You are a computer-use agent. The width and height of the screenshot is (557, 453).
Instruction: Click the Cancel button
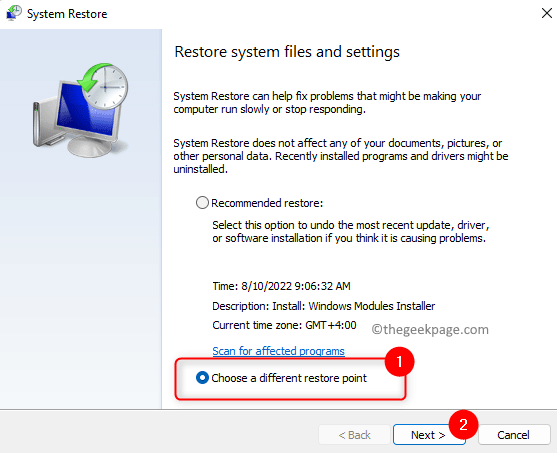click(514, 435)
